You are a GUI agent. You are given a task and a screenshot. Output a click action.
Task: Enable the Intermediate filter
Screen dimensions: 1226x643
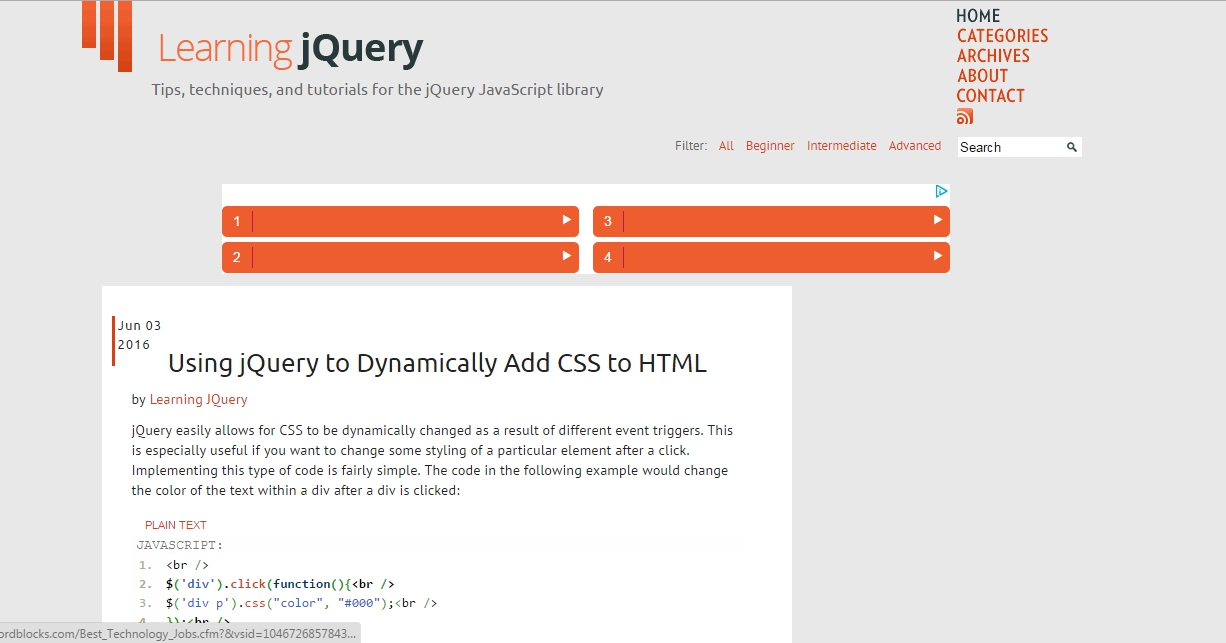click(841, 145)
